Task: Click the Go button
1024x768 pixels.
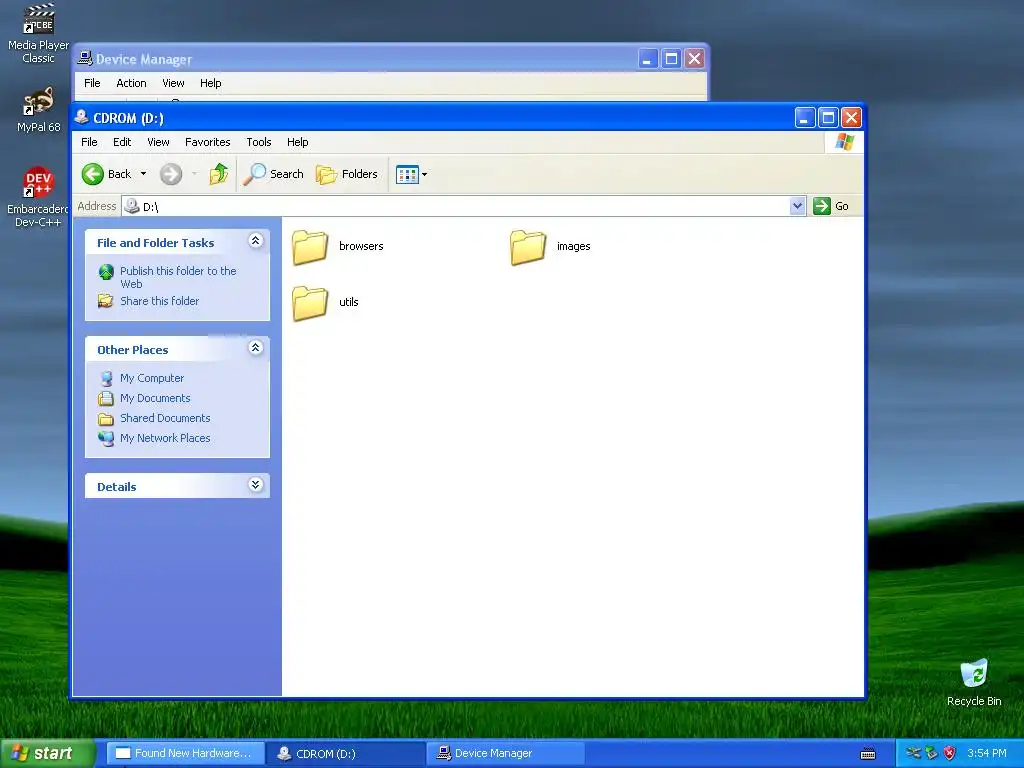Action: tap(831, 206)
